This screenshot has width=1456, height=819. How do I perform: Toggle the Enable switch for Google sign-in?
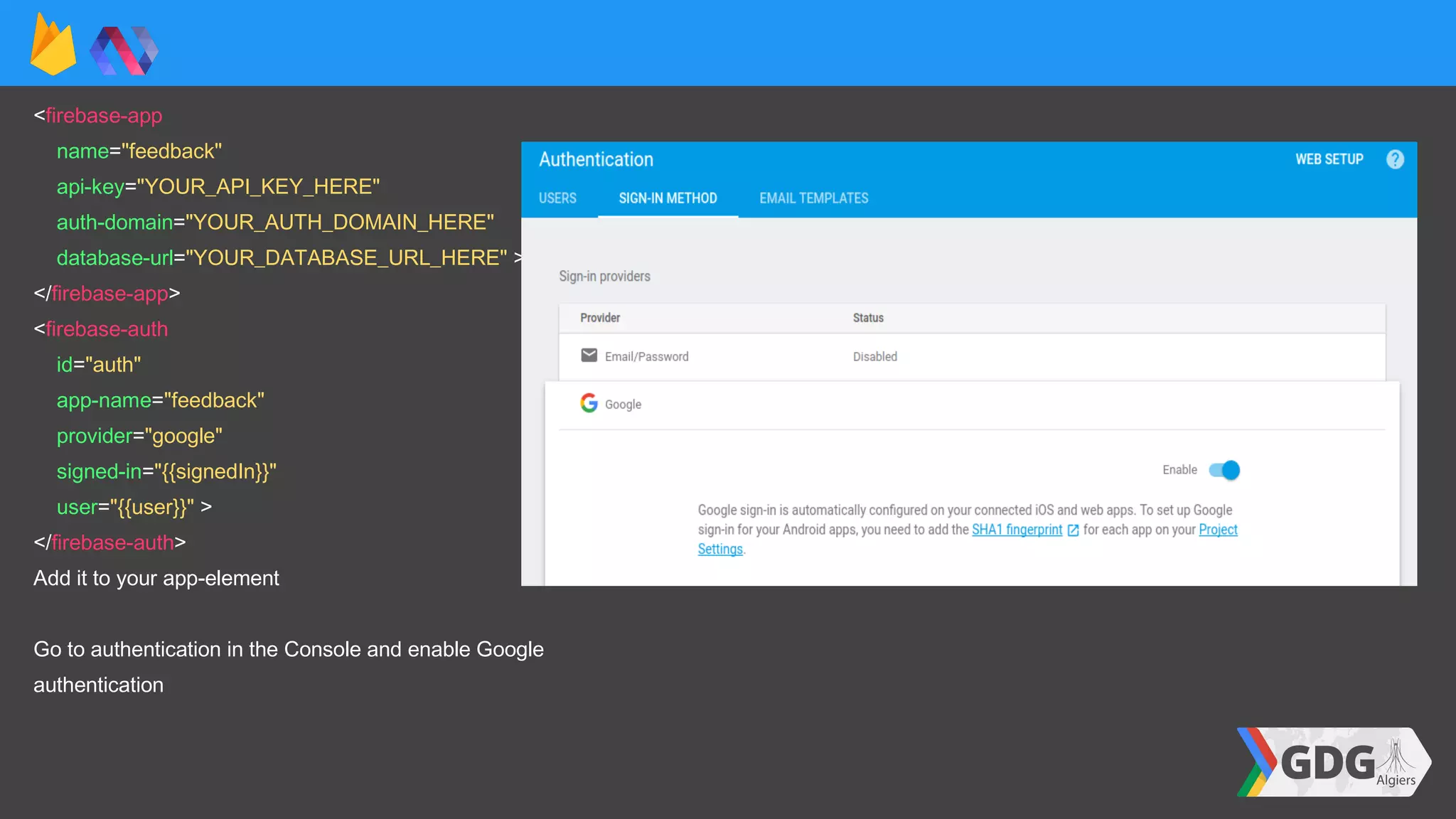[x=1224, y=470]
